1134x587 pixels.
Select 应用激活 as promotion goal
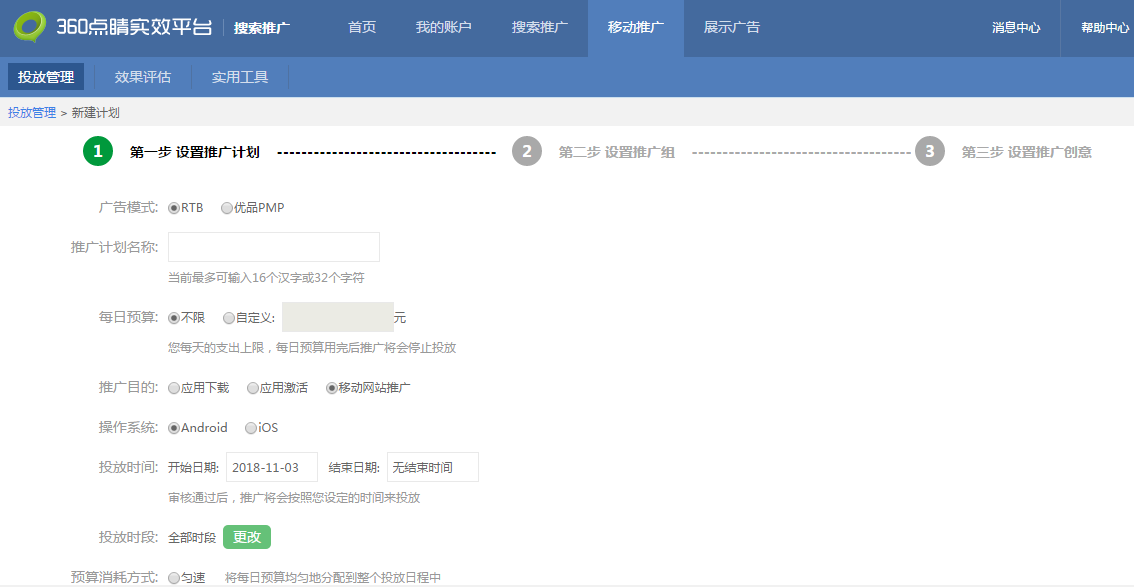pyautogui.click(x=253, y=388)
